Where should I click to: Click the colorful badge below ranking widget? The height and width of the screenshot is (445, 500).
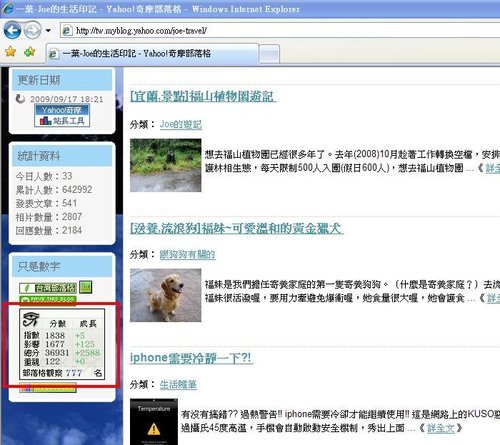coord(48,388)
